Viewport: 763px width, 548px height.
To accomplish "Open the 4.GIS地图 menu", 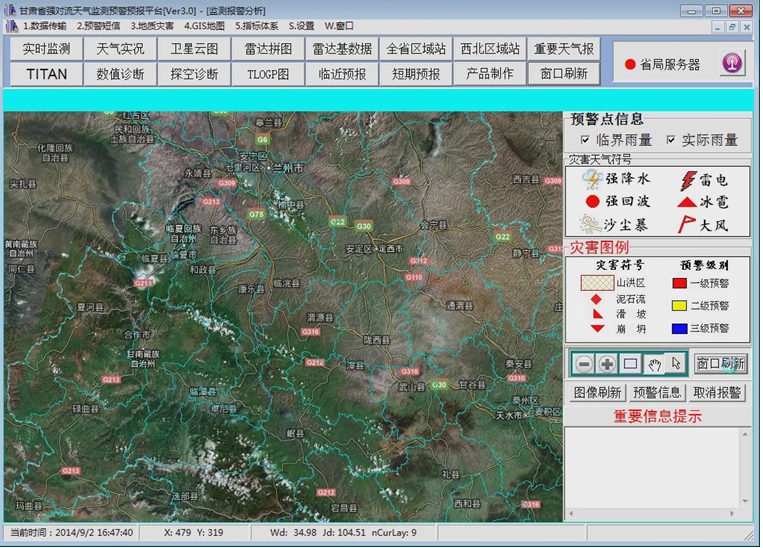I will (x=204, y=26).
